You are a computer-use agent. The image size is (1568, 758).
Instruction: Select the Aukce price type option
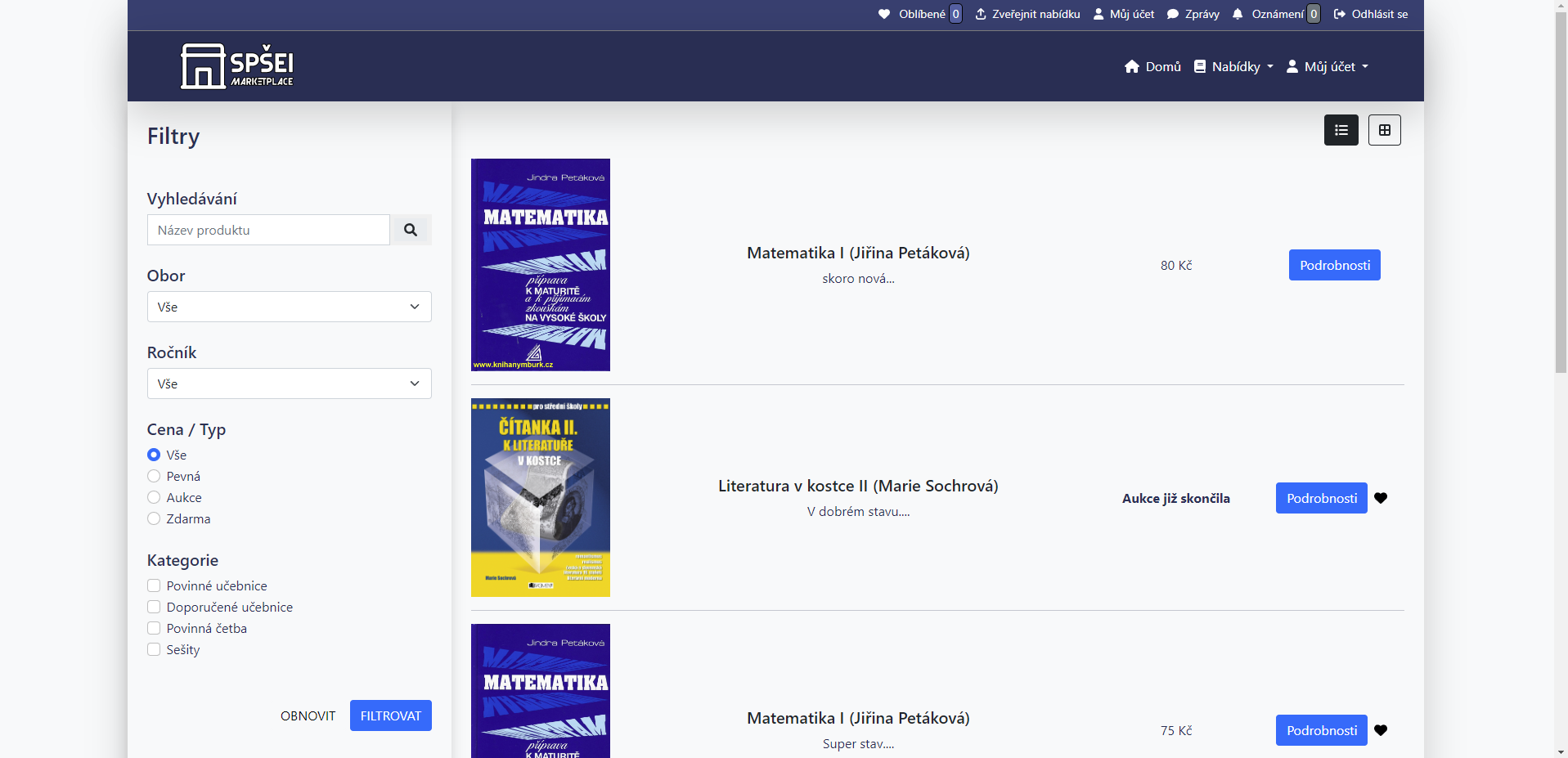(x=154, y=497)
